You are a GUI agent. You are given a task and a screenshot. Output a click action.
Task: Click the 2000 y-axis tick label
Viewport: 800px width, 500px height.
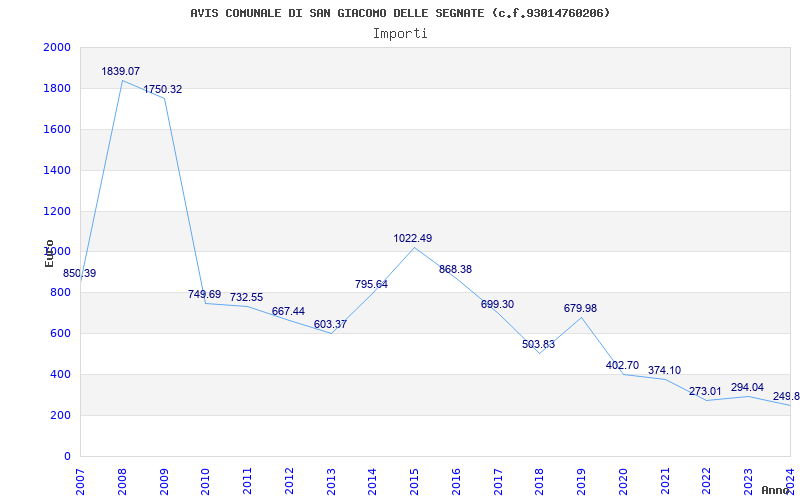(57, 47)
